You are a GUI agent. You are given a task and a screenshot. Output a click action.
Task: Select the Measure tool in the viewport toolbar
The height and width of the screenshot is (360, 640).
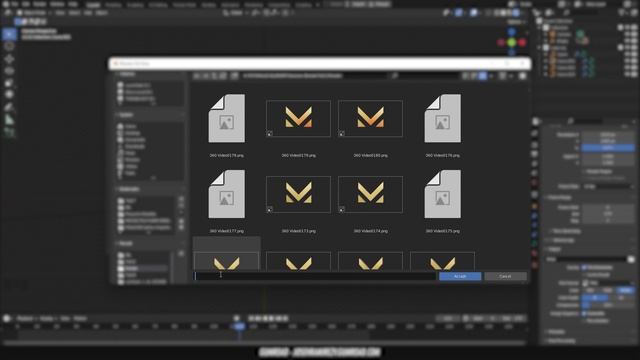pyautogui.click(x=9, y=120)
